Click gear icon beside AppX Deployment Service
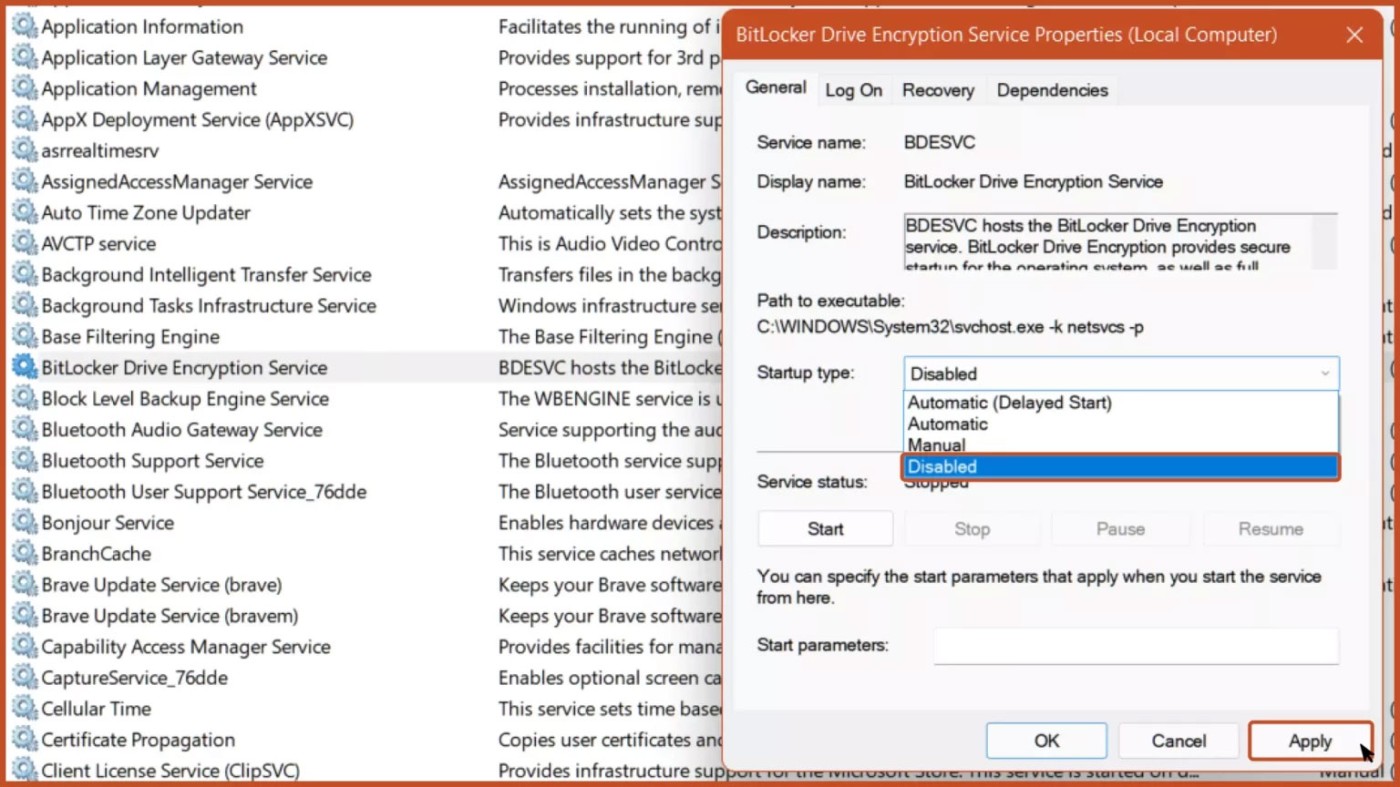 coord(24,119)
